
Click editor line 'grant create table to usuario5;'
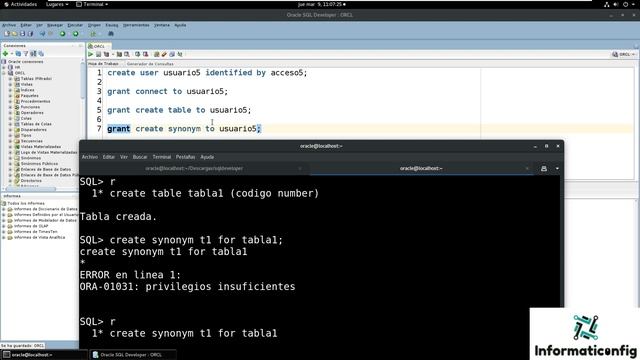pyautogui.click(x=179, y=110)
